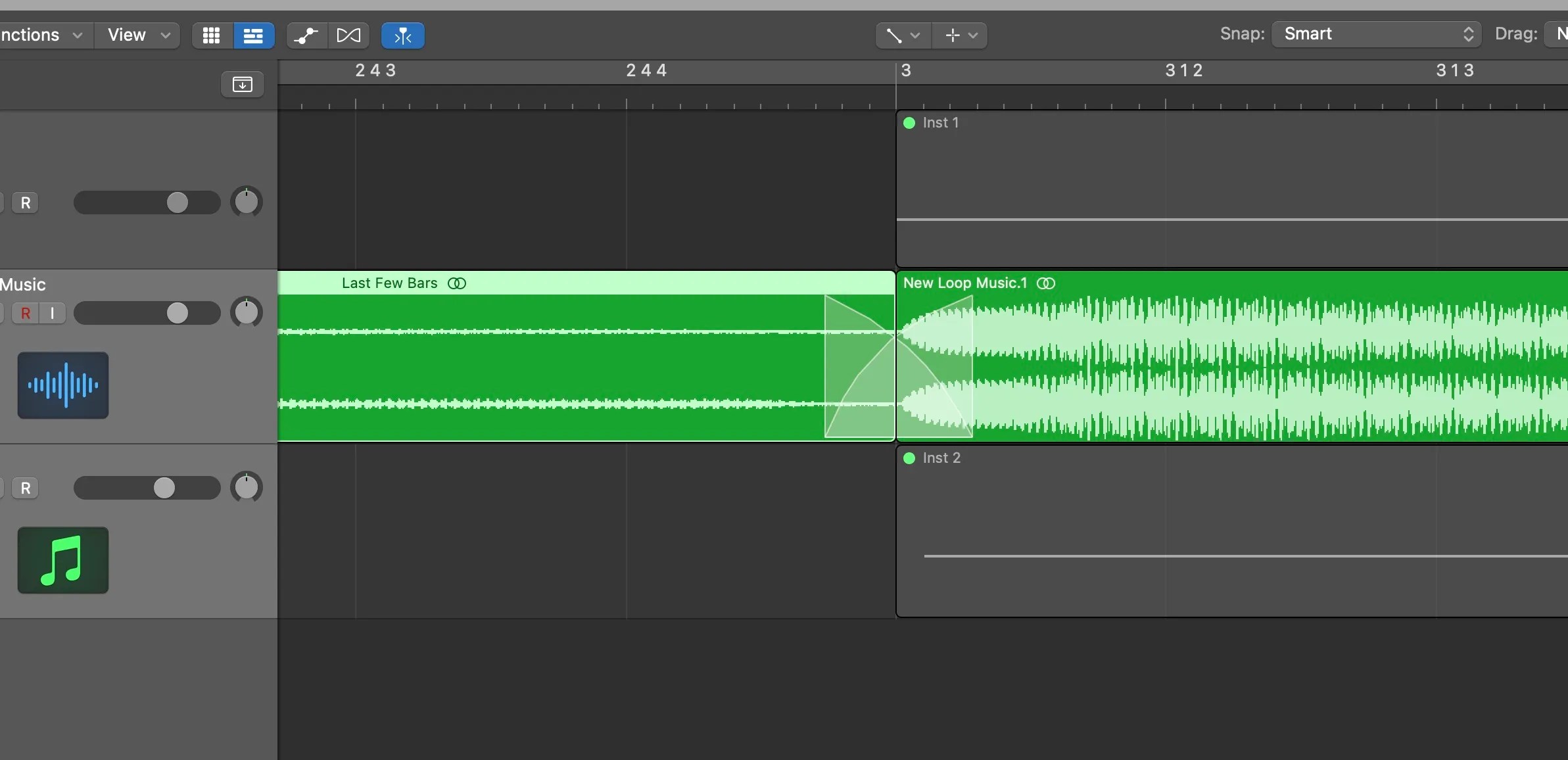Arm recording on the Music track
Viewport: 1568px width, 760px height.
pos(26,313)
